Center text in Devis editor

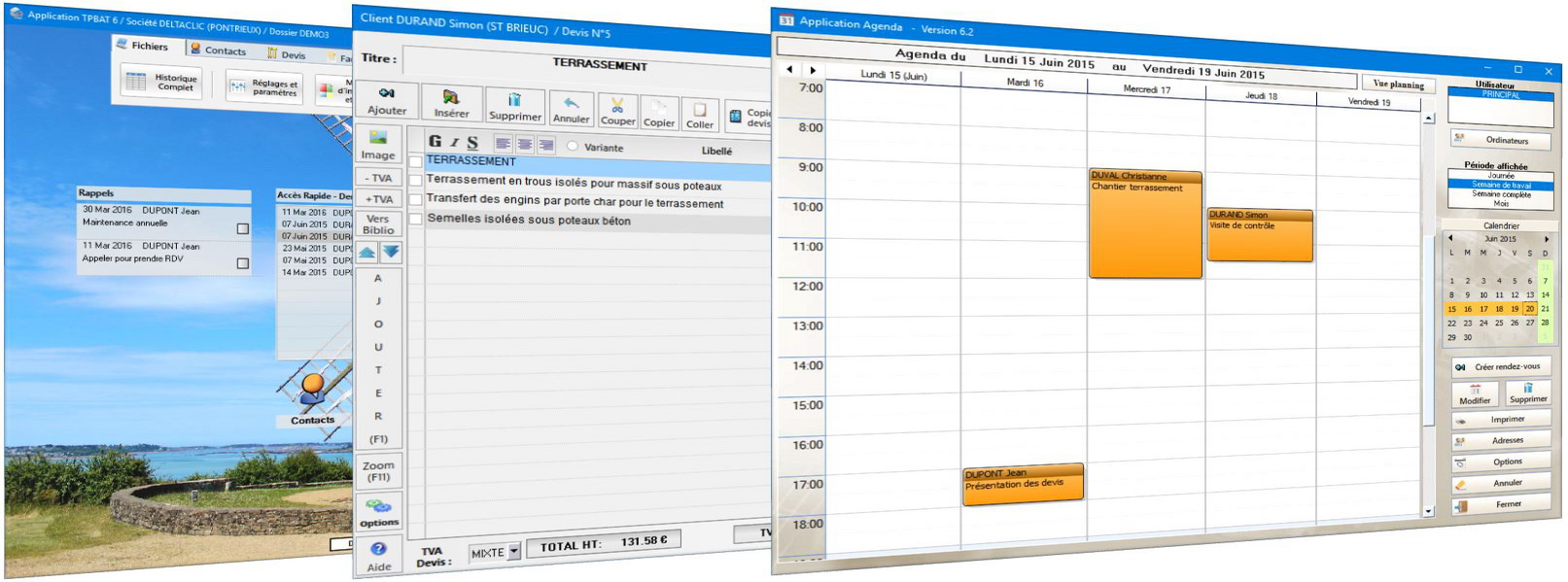tap(525, 145)
